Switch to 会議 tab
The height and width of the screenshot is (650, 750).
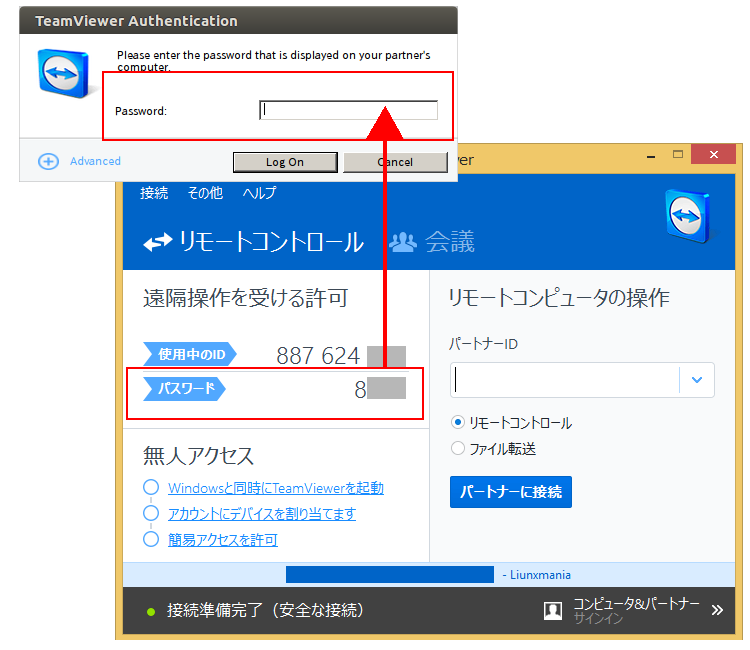[x=450, y=242]
